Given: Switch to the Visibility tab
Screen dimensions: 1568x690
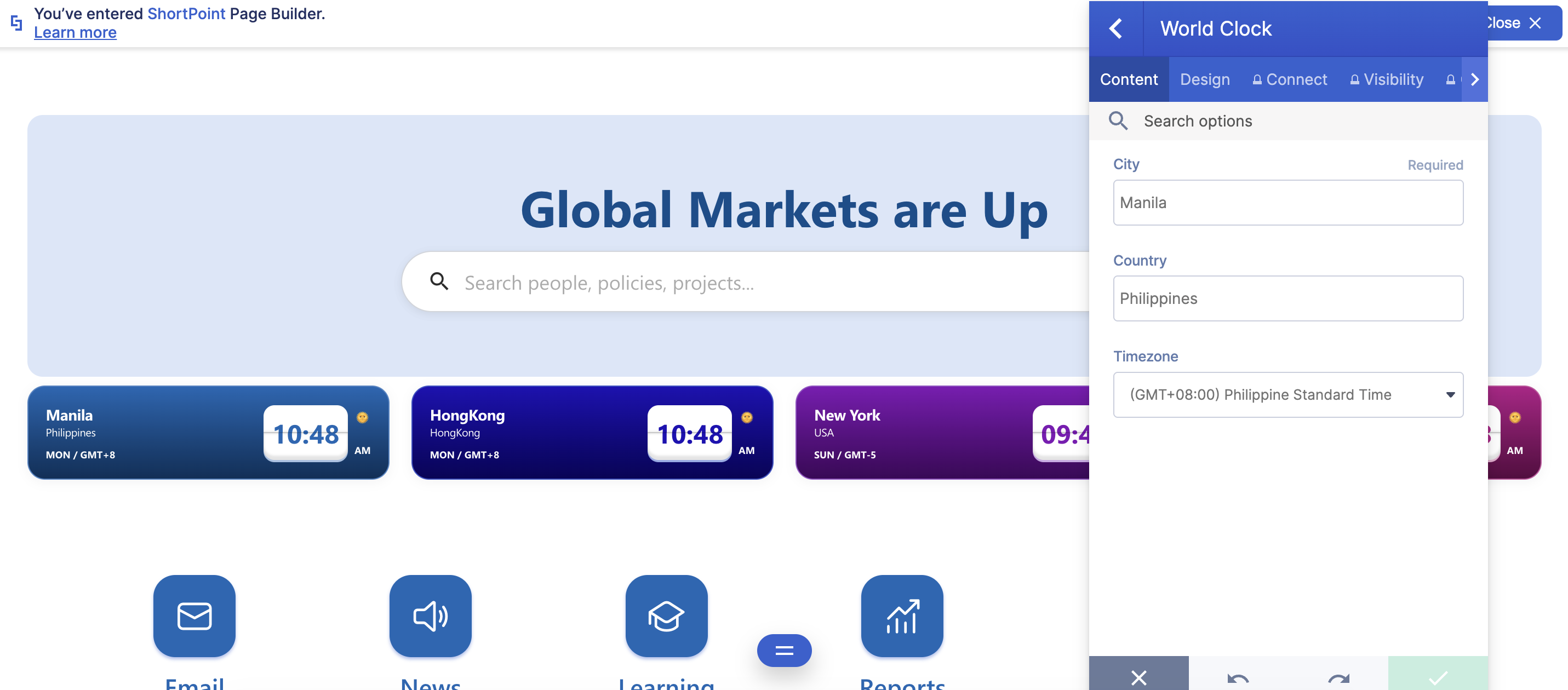Looking at the screenshot, I should (x=1386, y=80).
